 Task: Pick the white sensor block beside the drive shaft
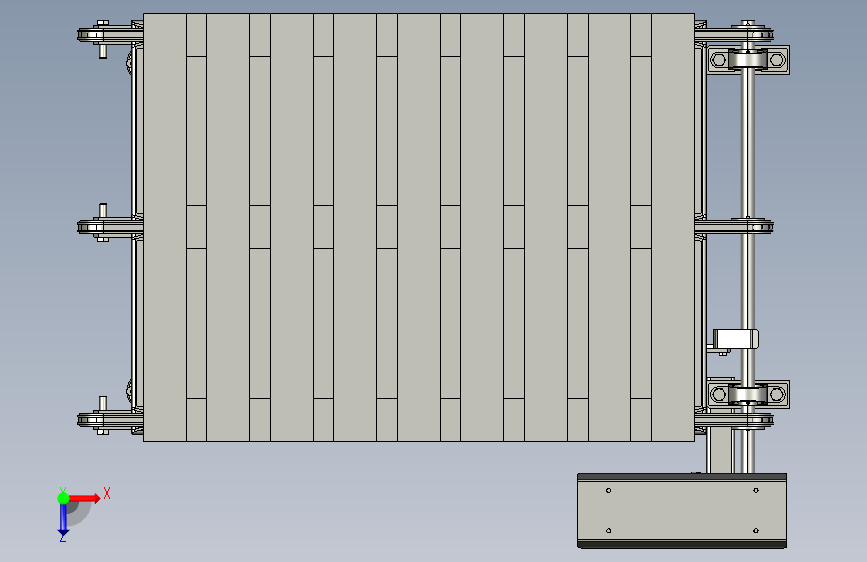[735, 339]
